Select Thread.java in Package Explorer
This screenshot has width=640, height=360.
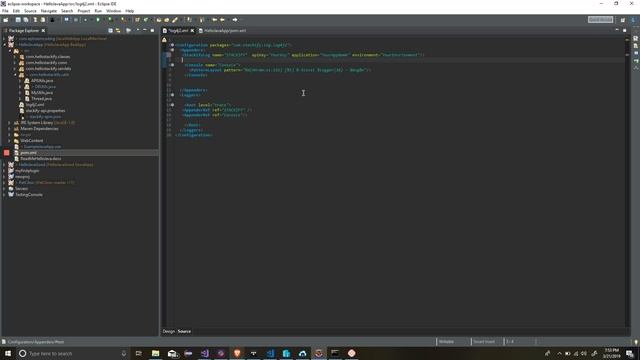[x=41, y=99]
